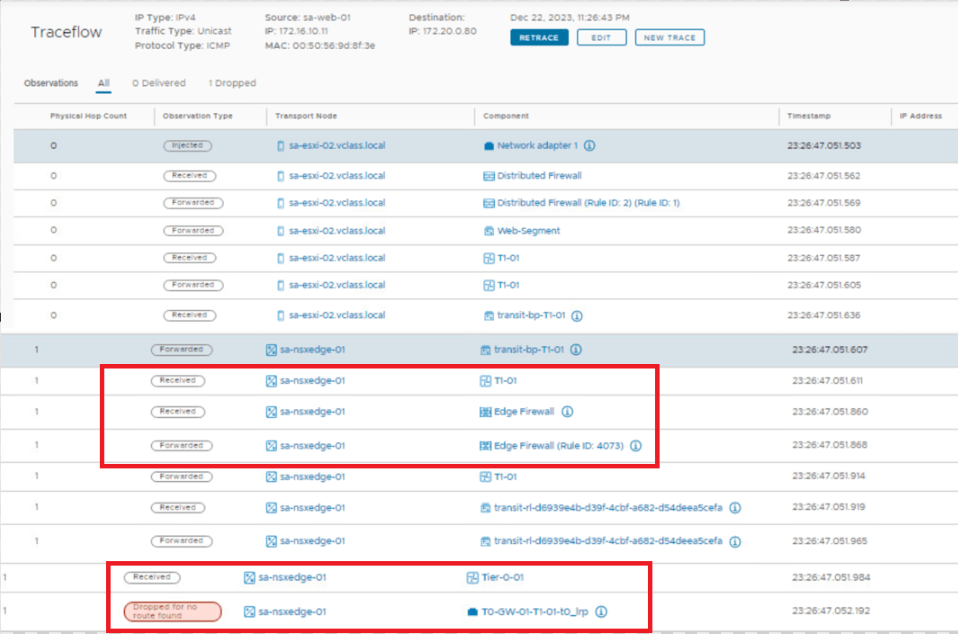Select the Web-Segment component icon

(x=490, y=230)
